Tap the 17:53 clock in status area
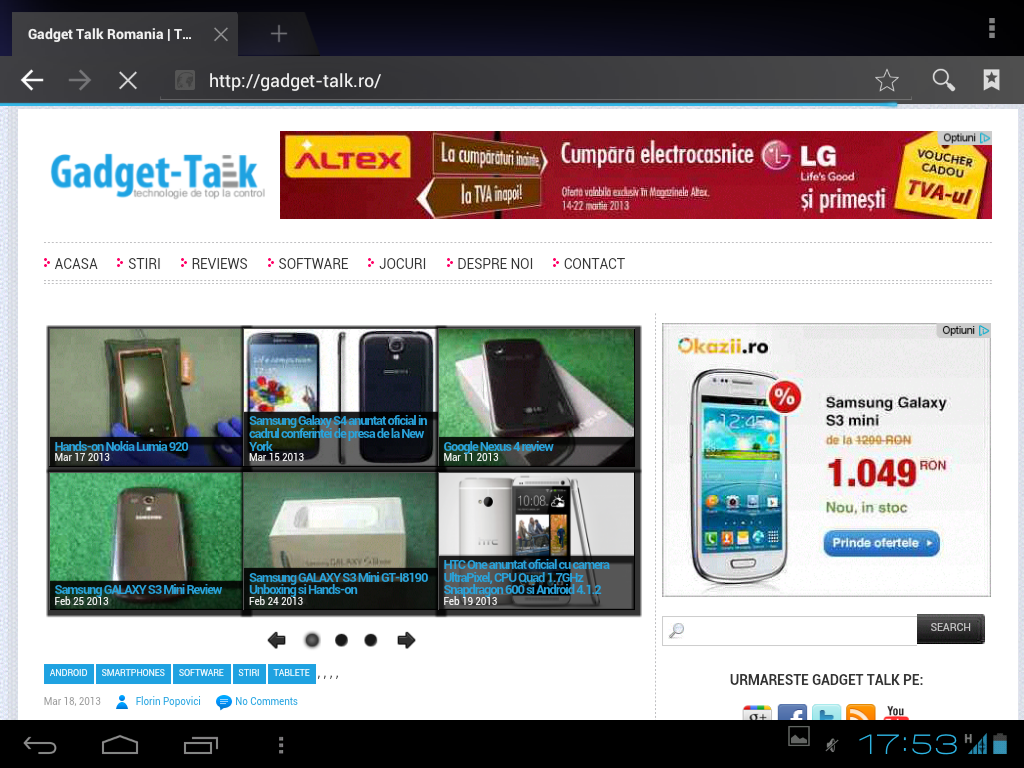Screen dimensions: 1024x768 pyautogui.click(x=908, y=744)
